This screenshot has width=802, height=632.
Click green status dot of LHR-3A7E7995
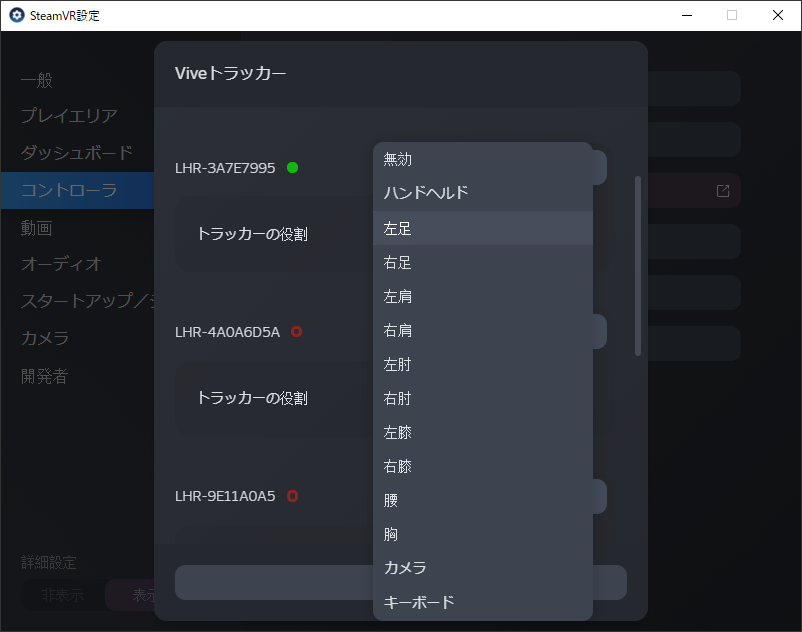pos(293,167)
